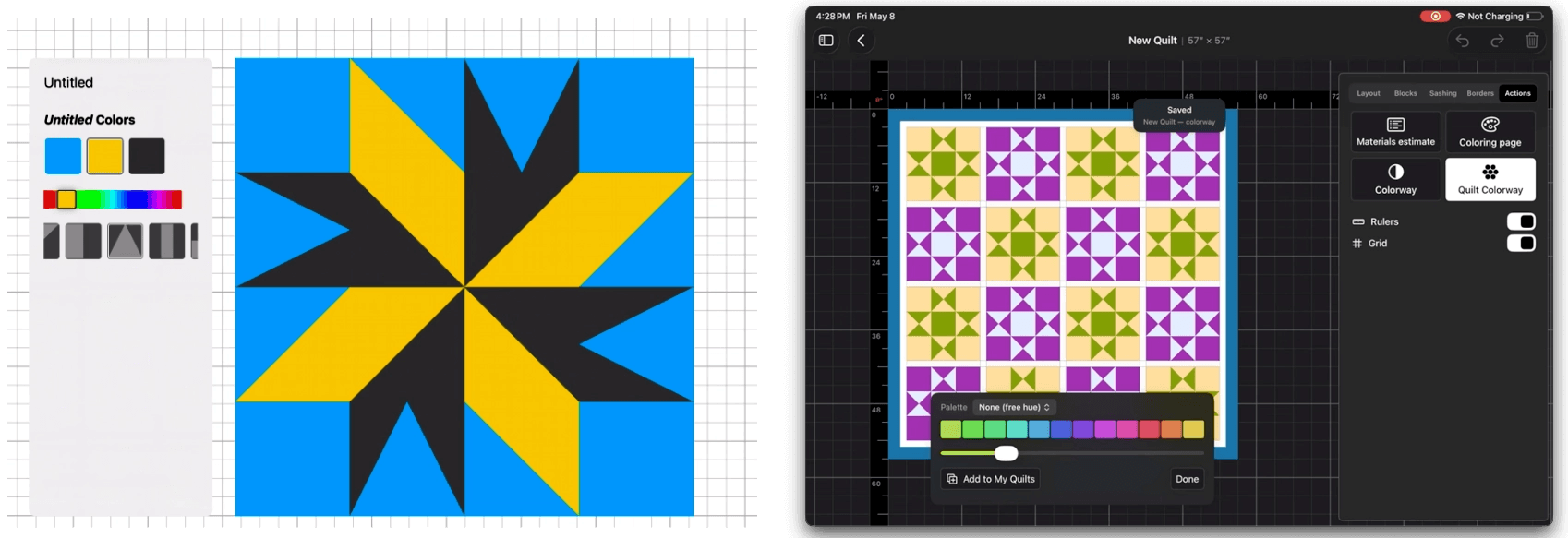Pick the purple hue swatch

(1083, 429)
